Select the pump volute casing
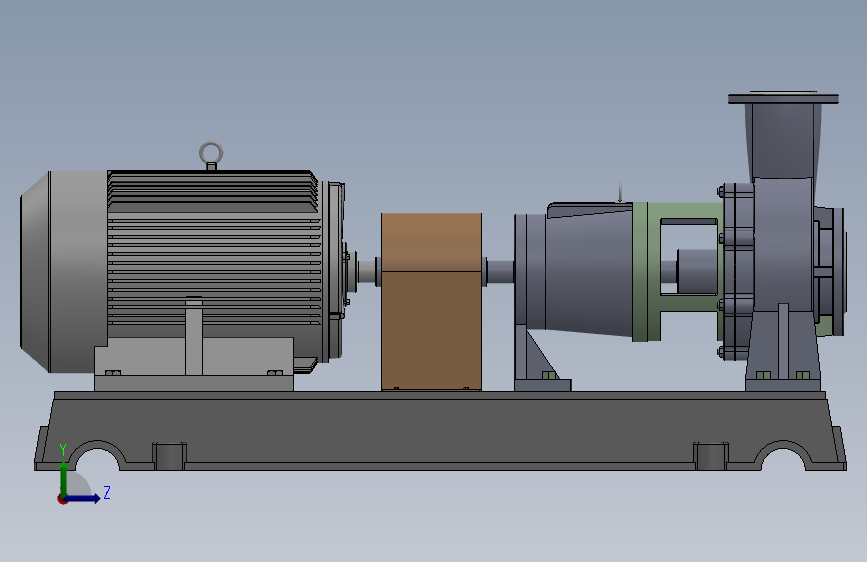This screenshot has width=867, height=562. [782, 243]
